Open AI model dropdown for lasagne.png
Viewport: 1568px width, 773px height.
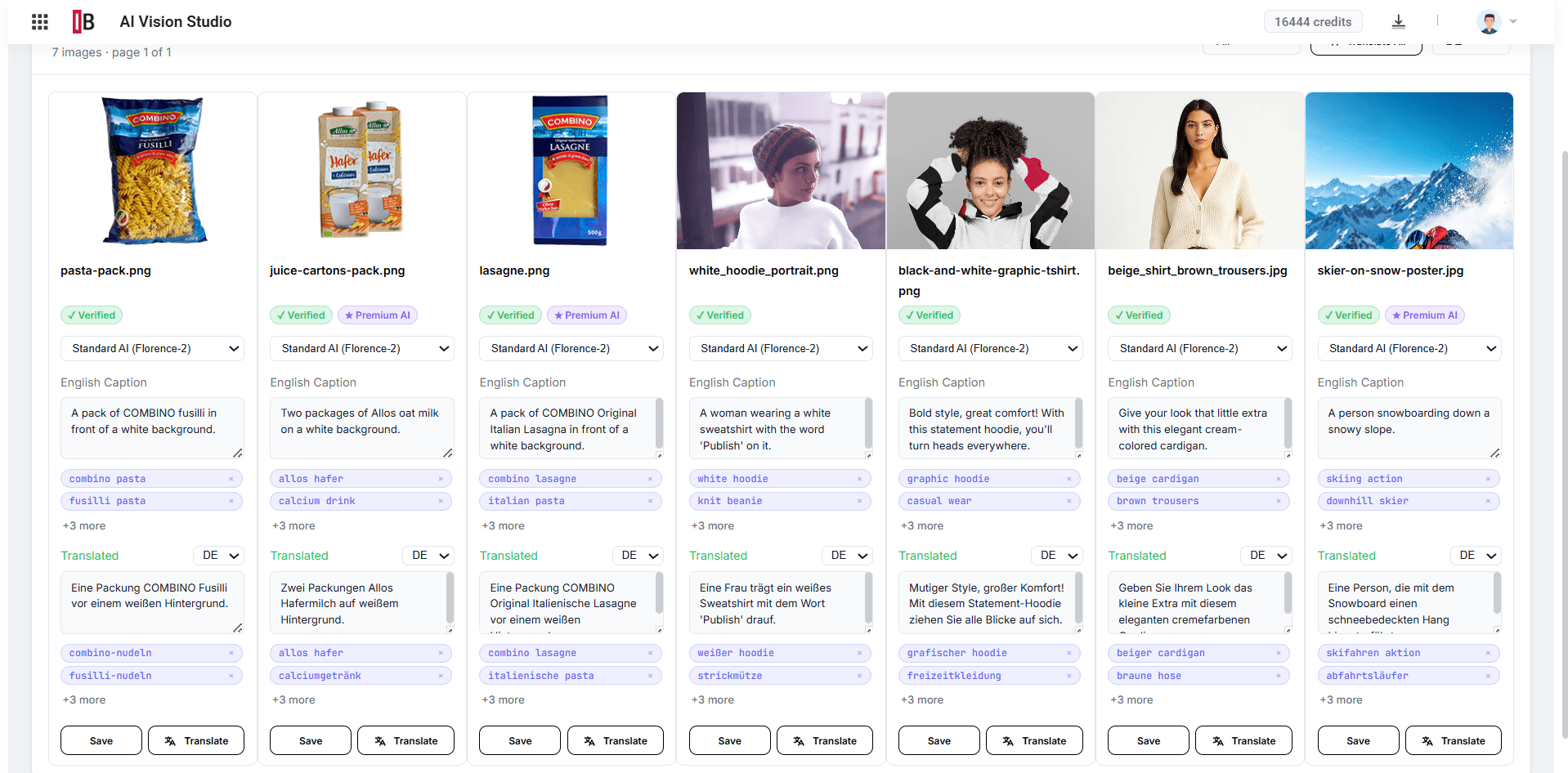[x=571, y=349]
